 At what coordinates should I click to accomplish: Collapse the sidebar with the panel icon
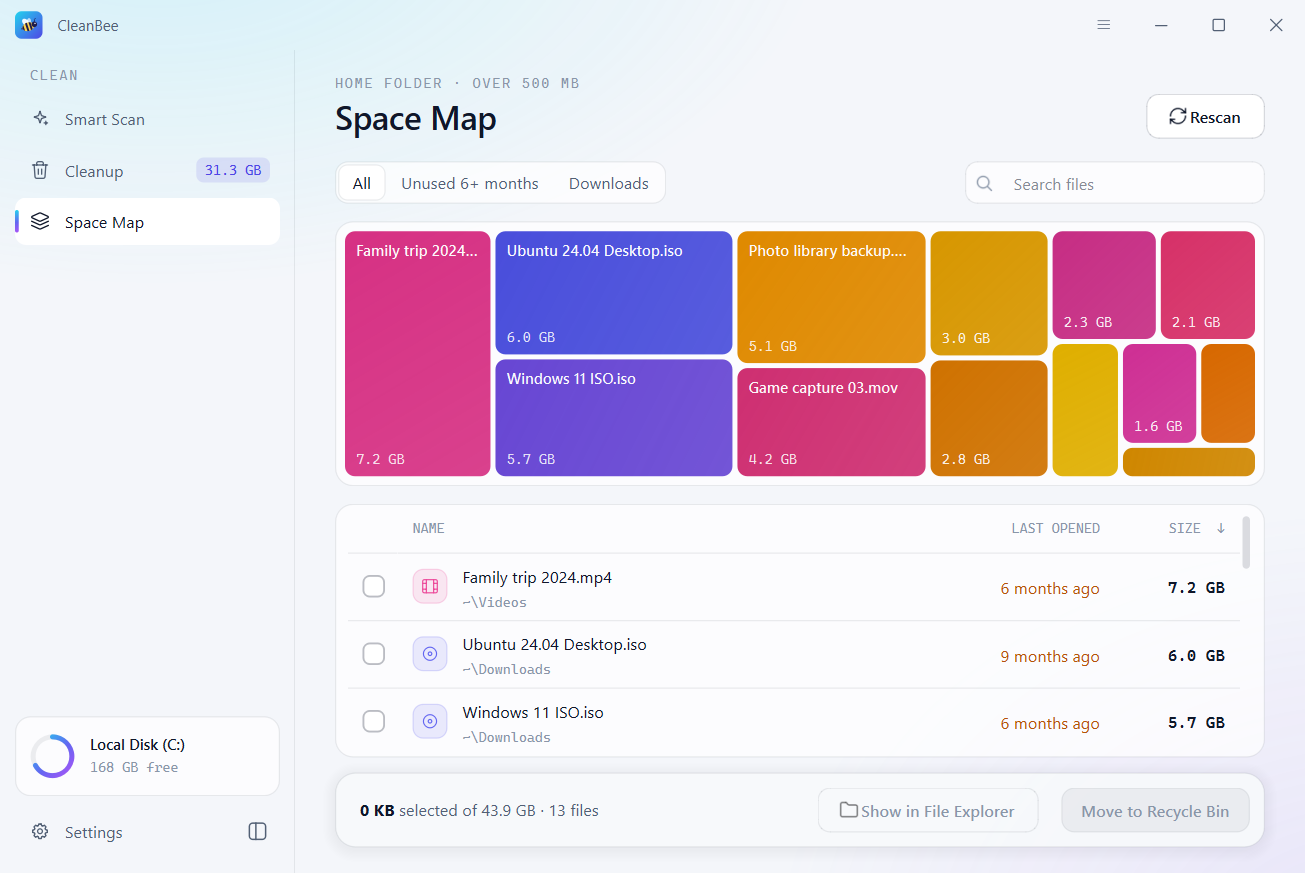pyautogui.click(x=258, y=832)
